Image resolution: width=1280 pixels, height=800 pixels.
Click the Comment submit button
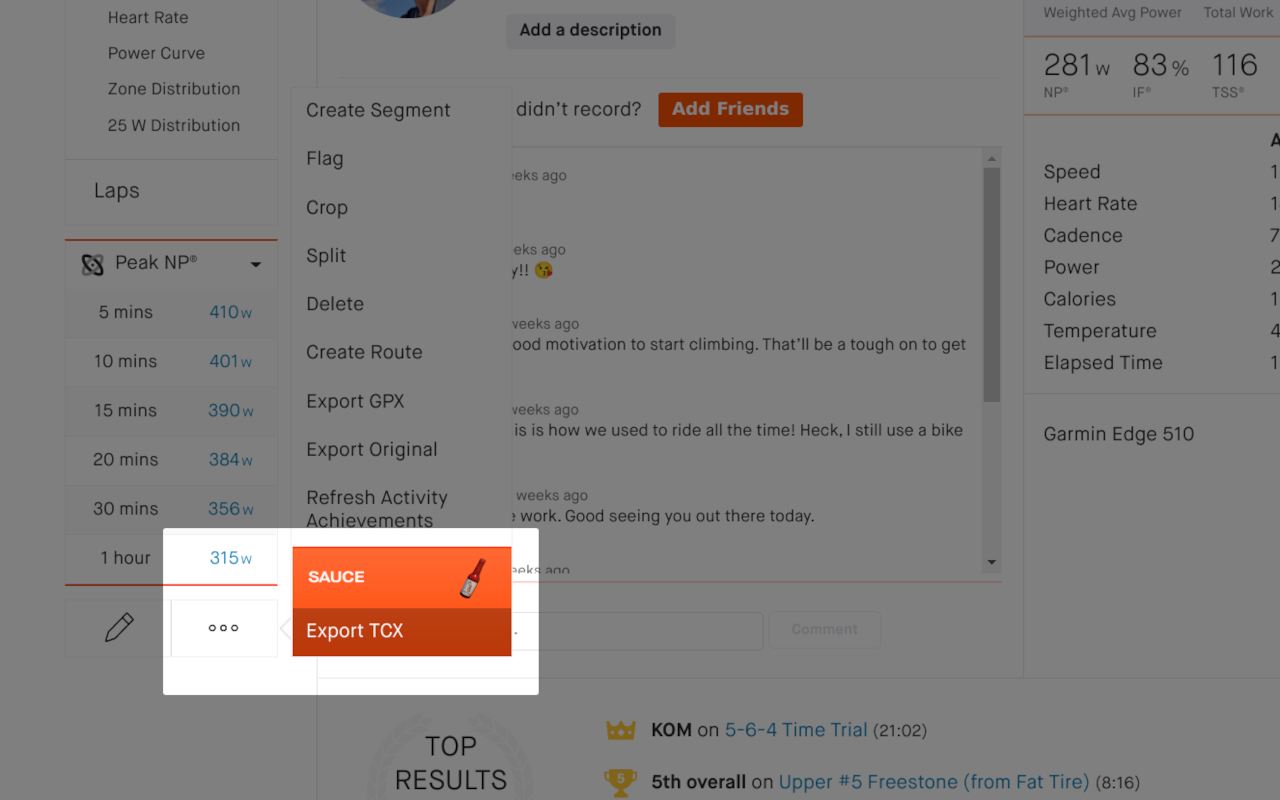click(825, 629)
